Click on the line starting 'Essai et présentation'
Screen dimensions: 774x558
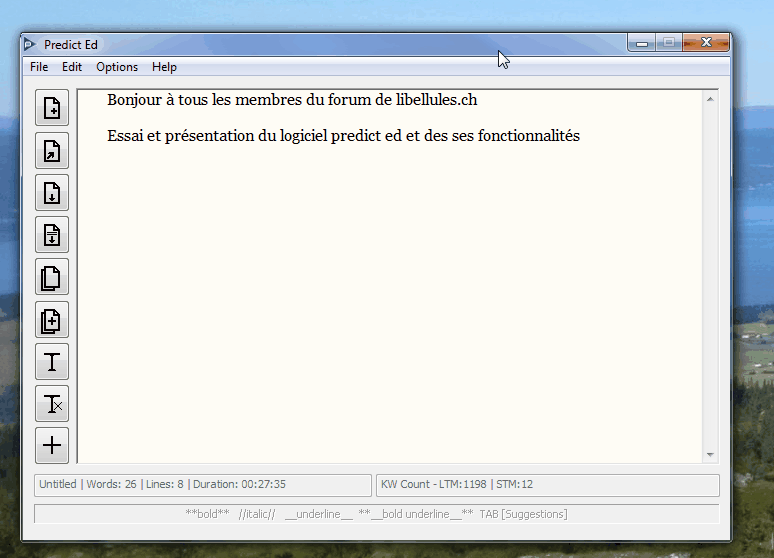(x=344, y=136)
